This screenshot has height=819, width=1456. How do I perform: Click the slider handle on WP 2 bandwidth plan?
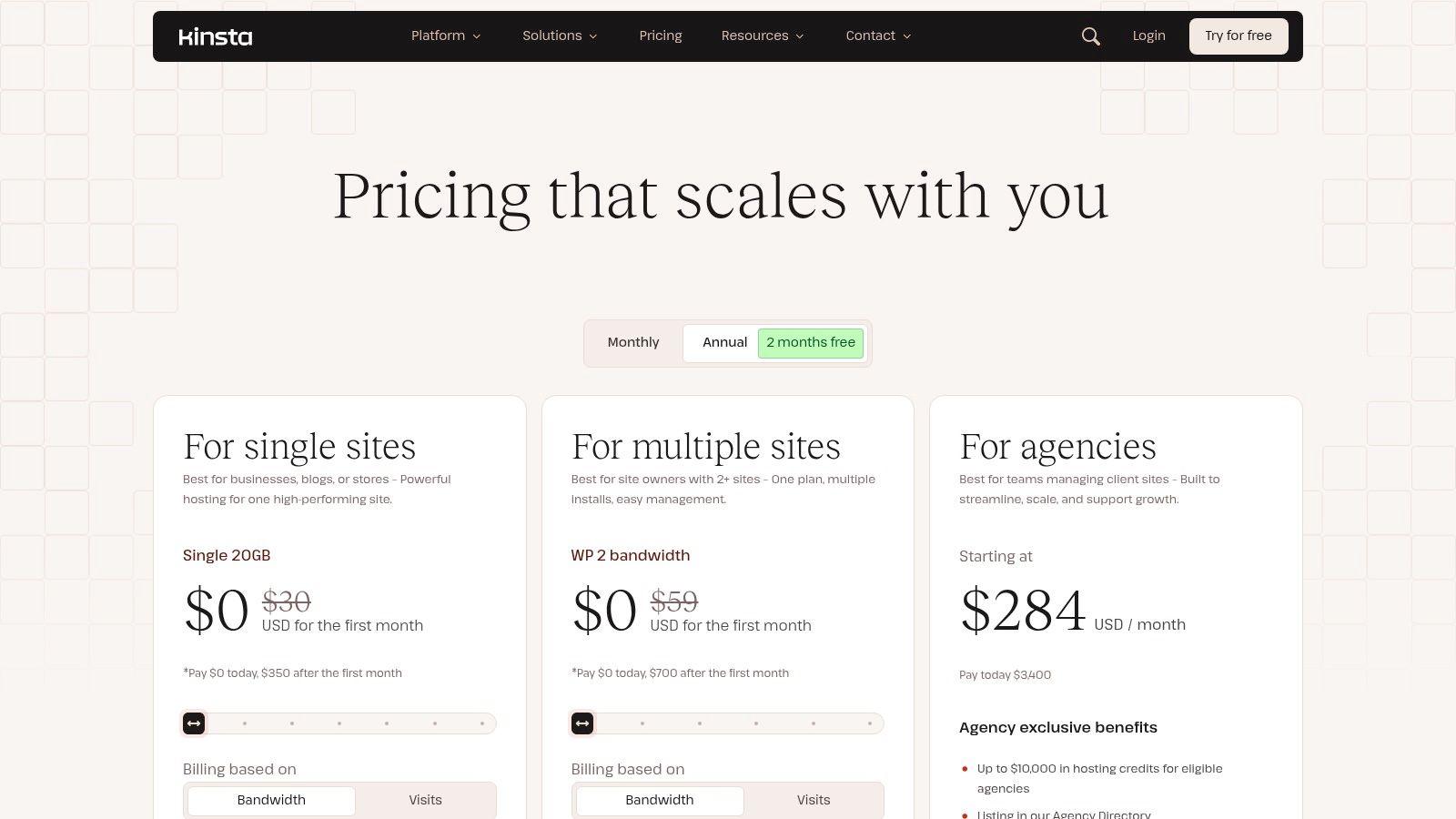(582, 723)
